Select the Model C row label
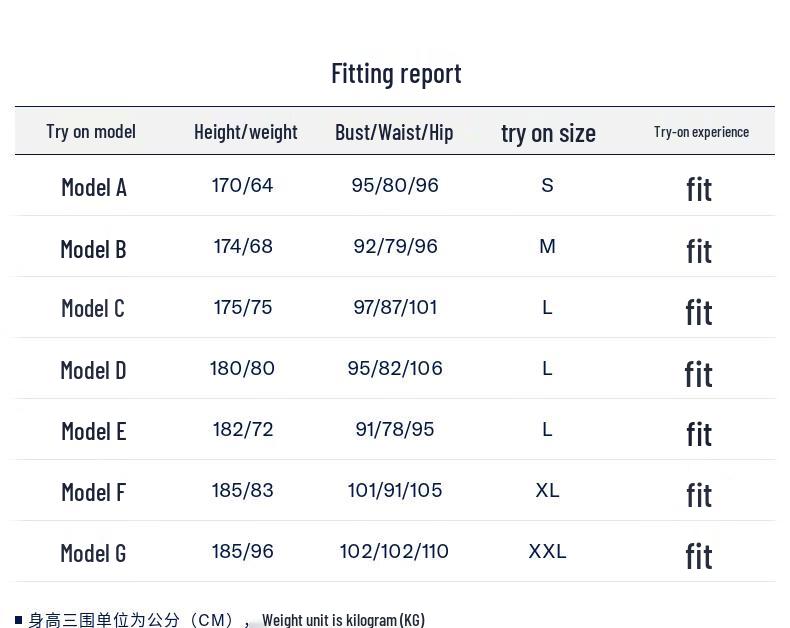Screen dimensions: 790x628 point(93,308)
